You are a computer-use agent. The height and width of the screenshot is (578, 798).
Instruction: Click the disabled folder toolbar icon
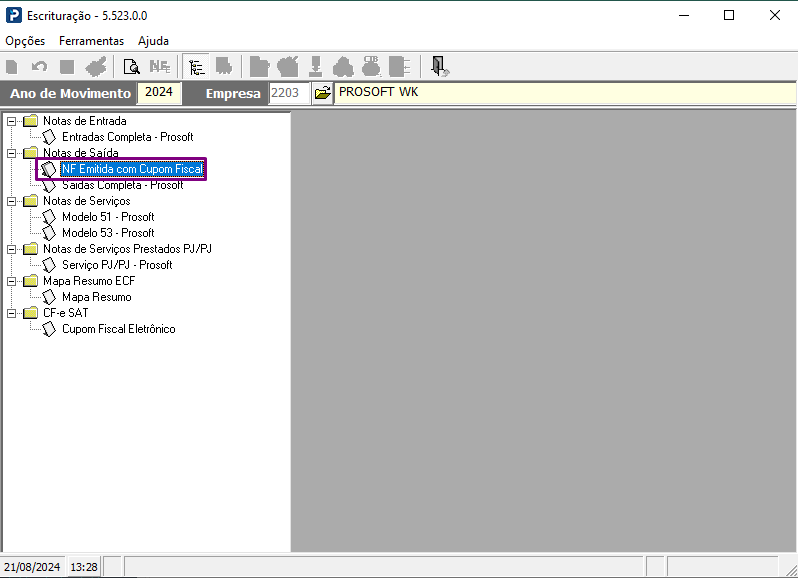pos(260,67)
